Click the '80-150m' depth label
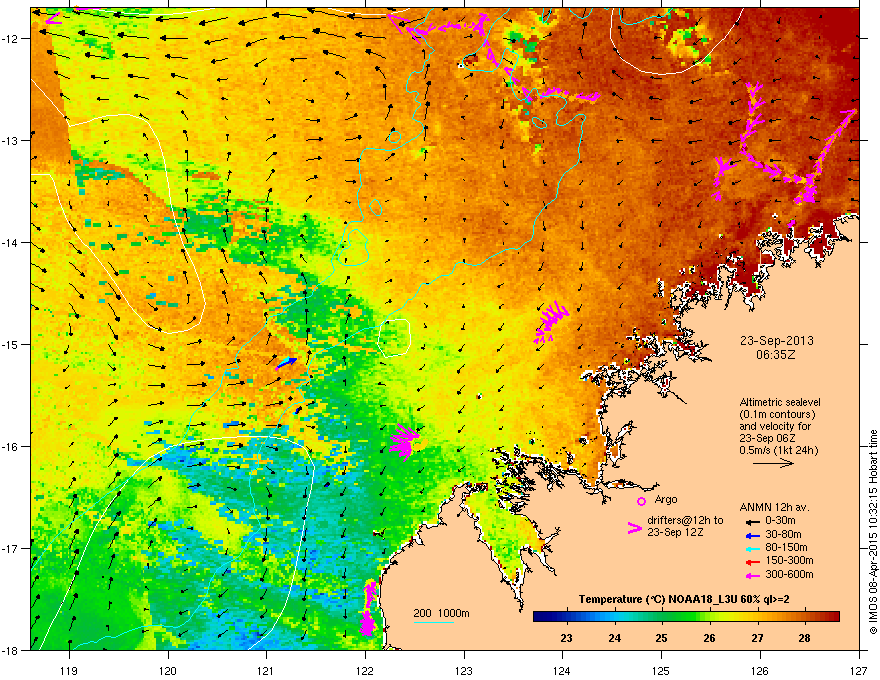Viewport: 880px width, 680px height. coord(786,548)
